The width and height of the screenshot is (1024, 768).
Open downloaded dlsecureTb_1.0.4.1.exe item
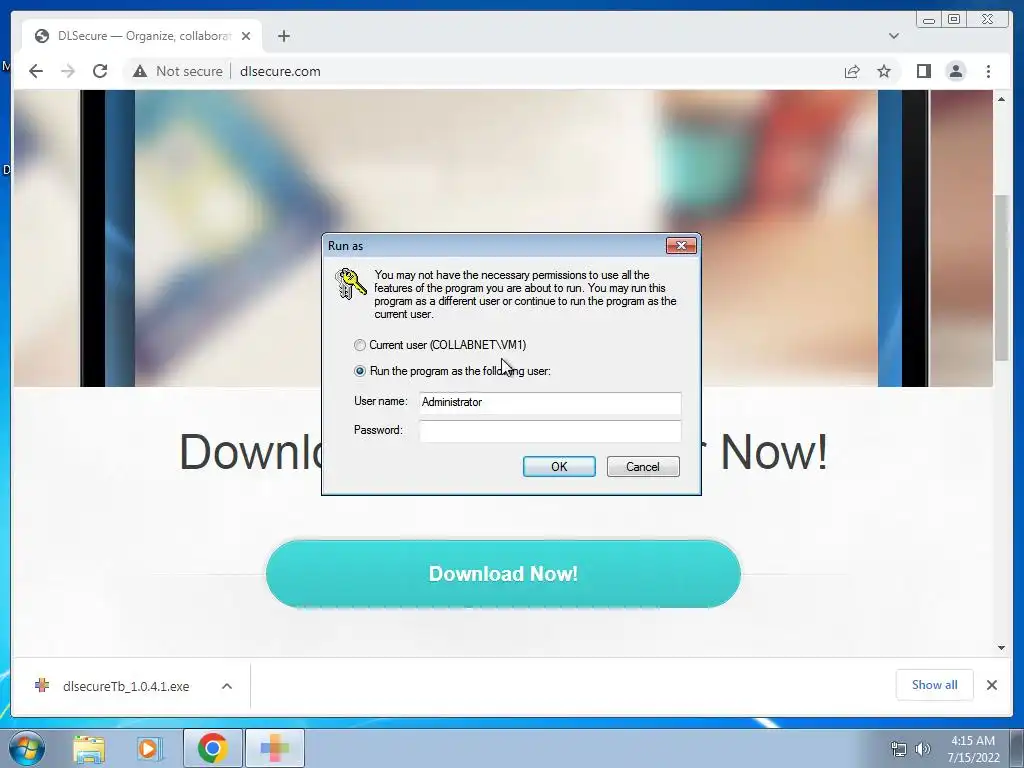click(x=126, y=686)
